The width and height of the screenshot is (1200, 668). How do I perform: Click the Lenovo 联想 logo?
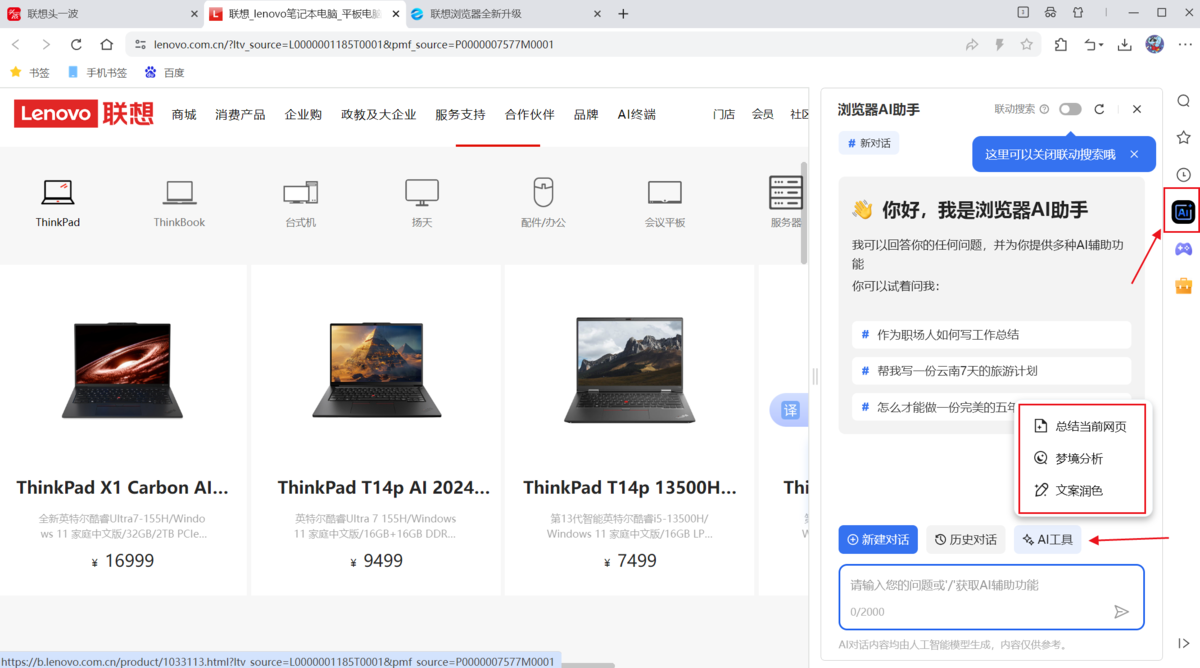[84, 114]
